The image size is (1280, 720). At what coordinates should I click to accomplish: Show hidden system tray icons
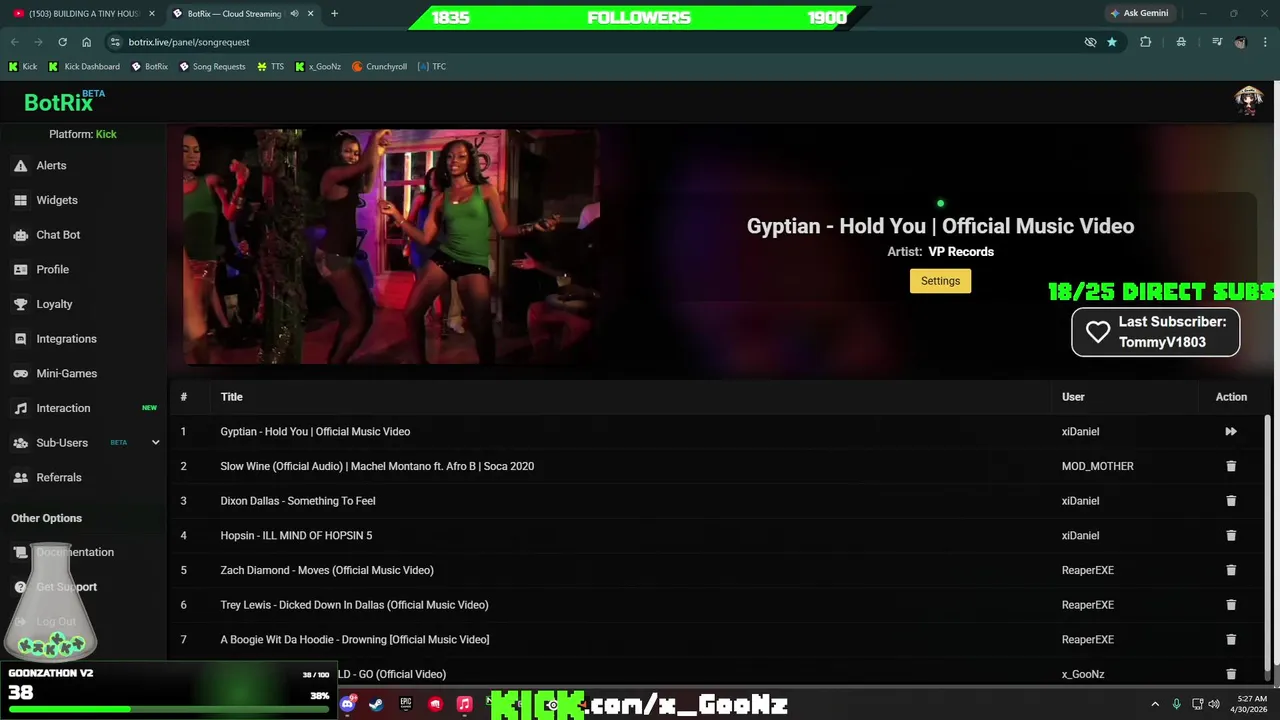(x=1155, y=704)
